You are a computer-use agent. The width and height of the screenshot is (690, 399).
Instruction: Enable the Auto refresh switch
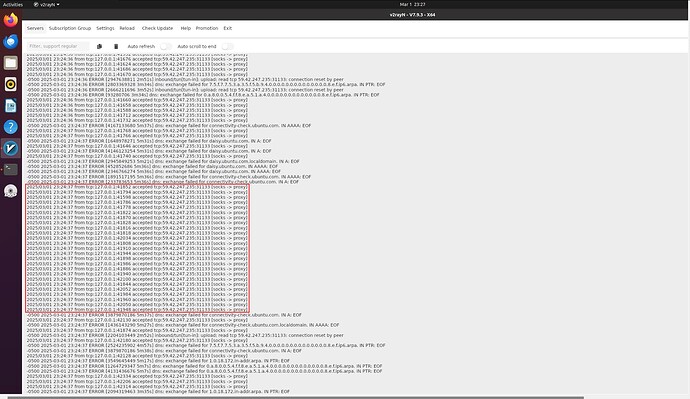tap(165, 46)
